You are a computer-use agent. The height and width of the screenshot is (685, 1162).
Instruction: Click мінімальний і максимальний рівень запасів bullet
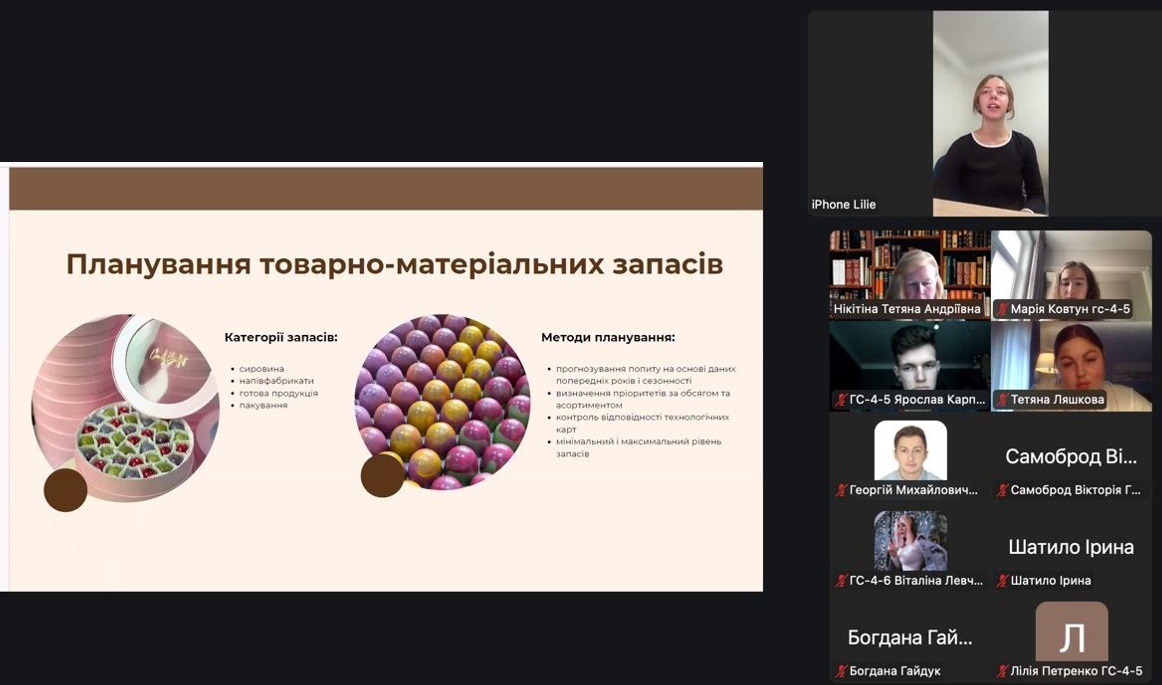coord(638,447)
